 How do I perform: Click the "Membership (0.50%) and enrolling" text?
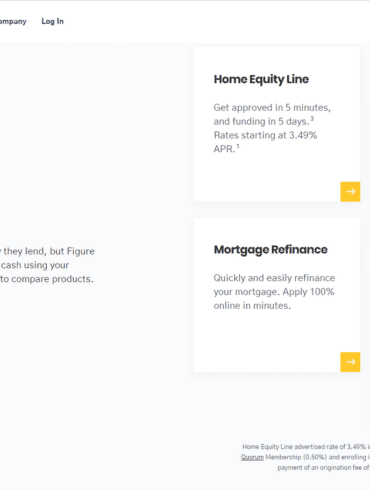click(316, 457)
